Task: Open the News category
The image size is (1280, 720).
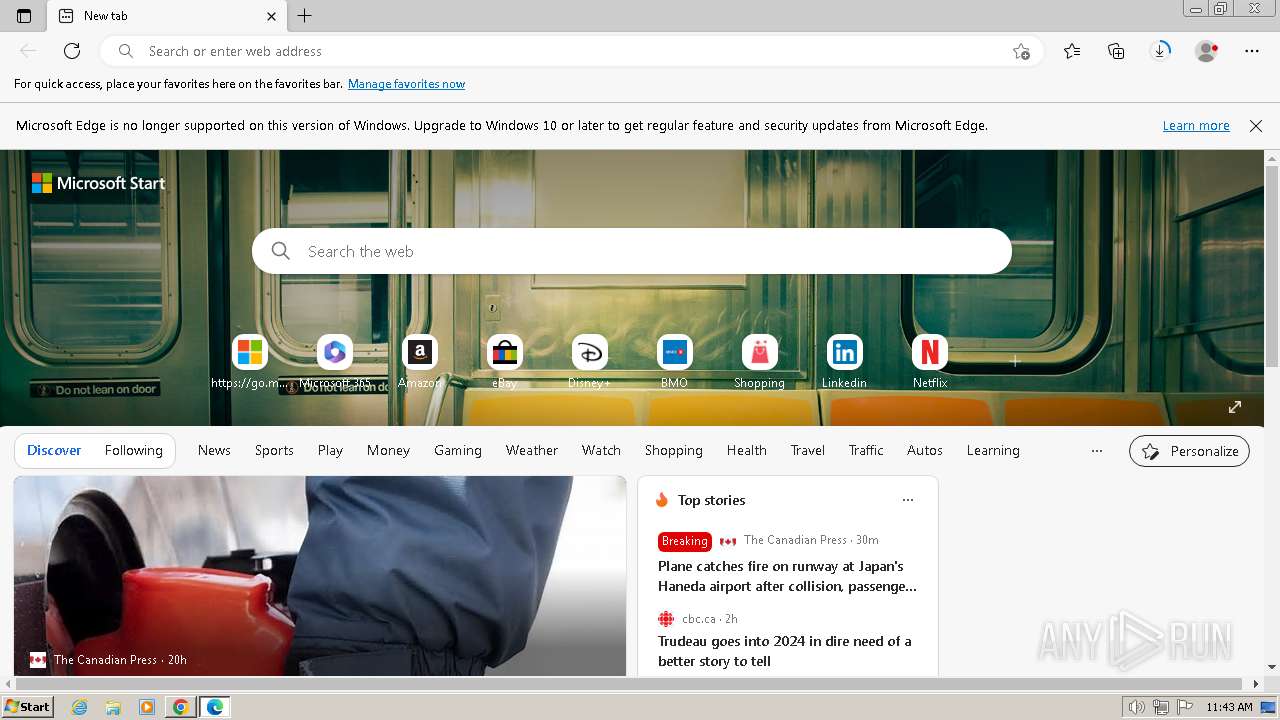Action: pos(214,451)
